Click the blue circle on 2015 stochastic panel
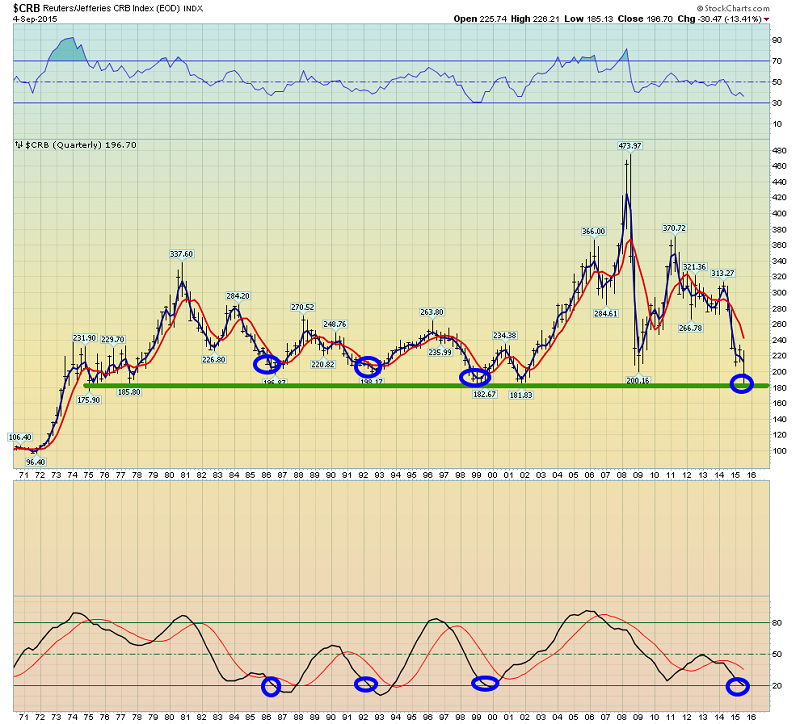This screenshot has width=800, height=724. pos(737,686)
